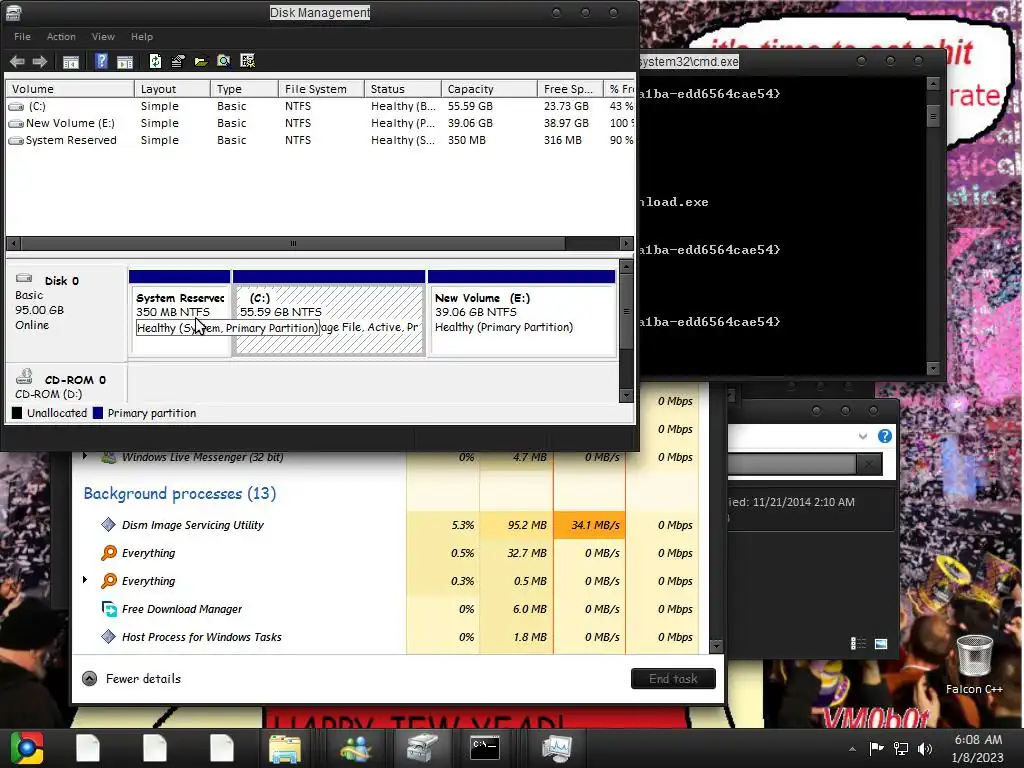Open Chrome from the taskbar
1024x768 pixels.
click(27, 748)
